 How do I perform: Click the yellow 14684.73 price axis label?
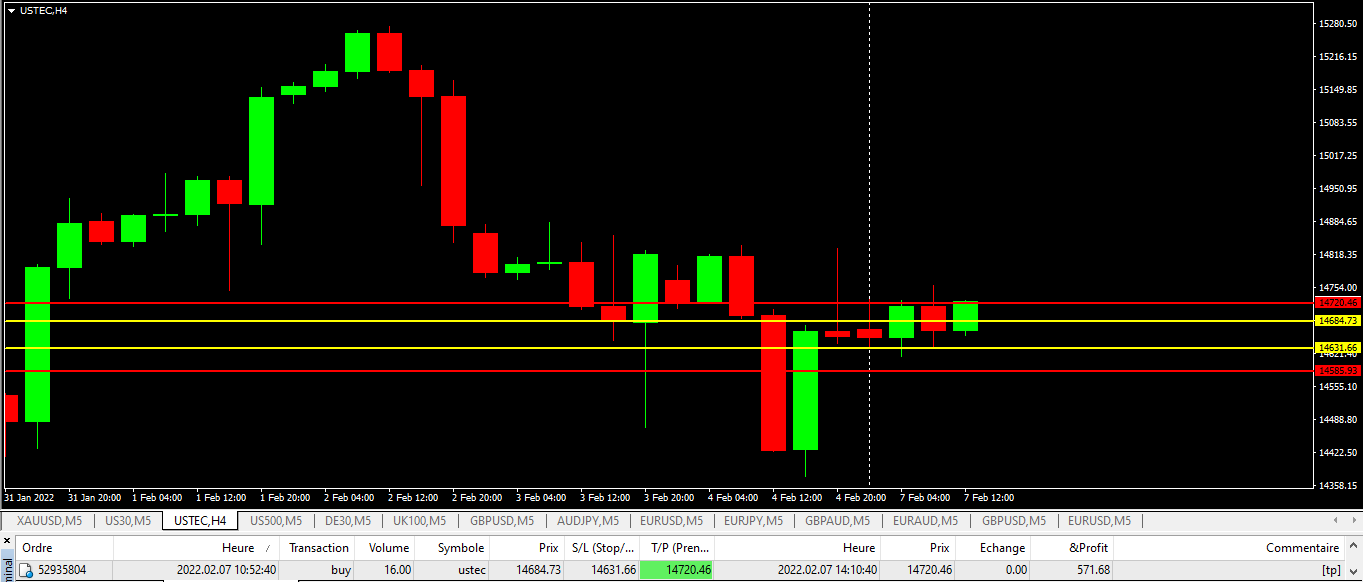(1338, 321)
